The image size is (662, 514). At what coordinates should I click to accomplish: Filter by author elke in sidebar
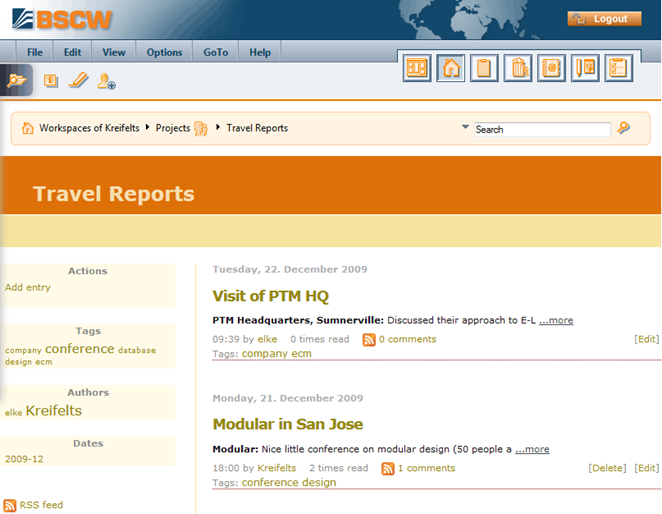13,413
